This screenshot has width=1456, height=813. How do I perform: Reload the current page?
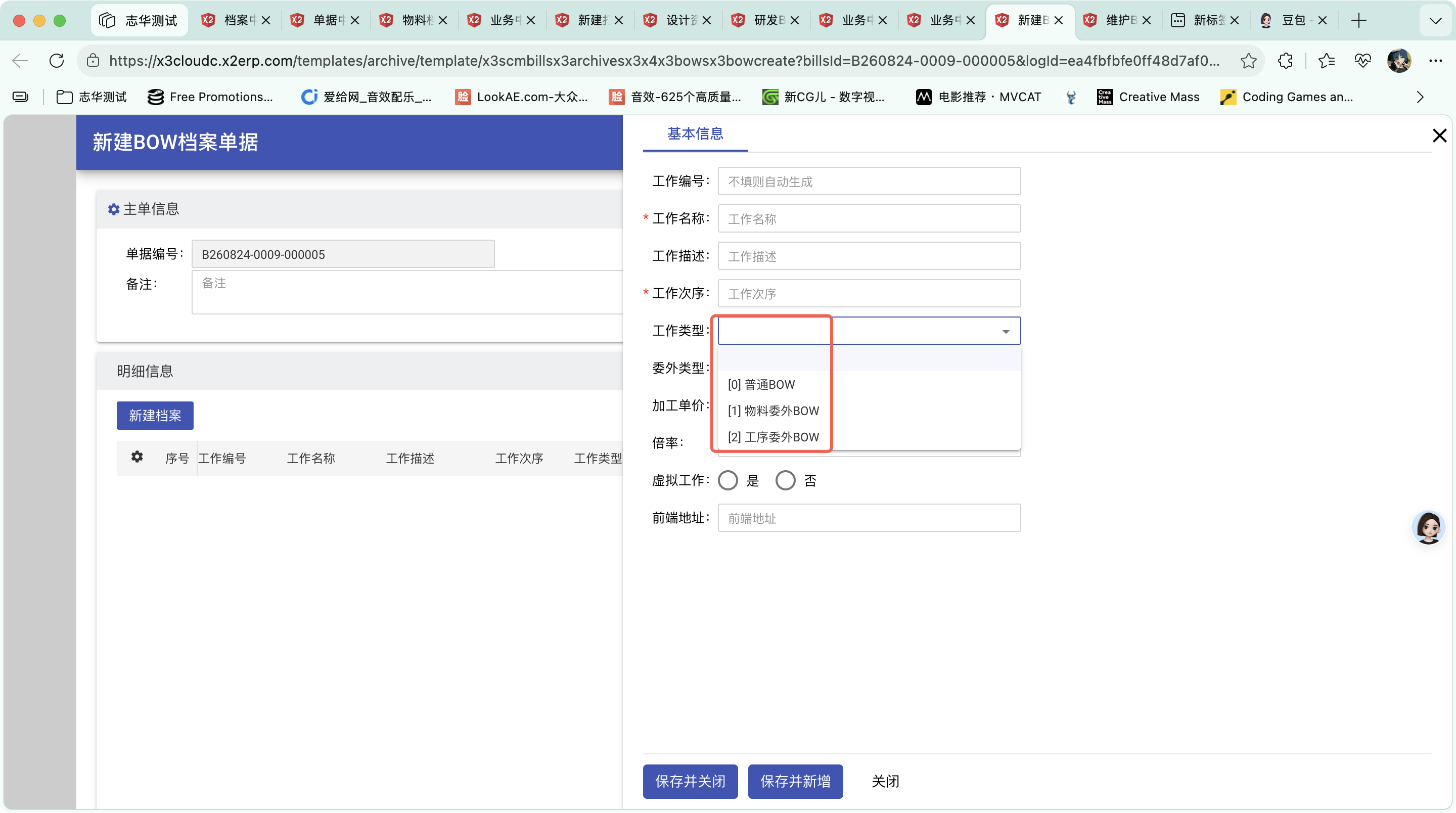point(57,61)
